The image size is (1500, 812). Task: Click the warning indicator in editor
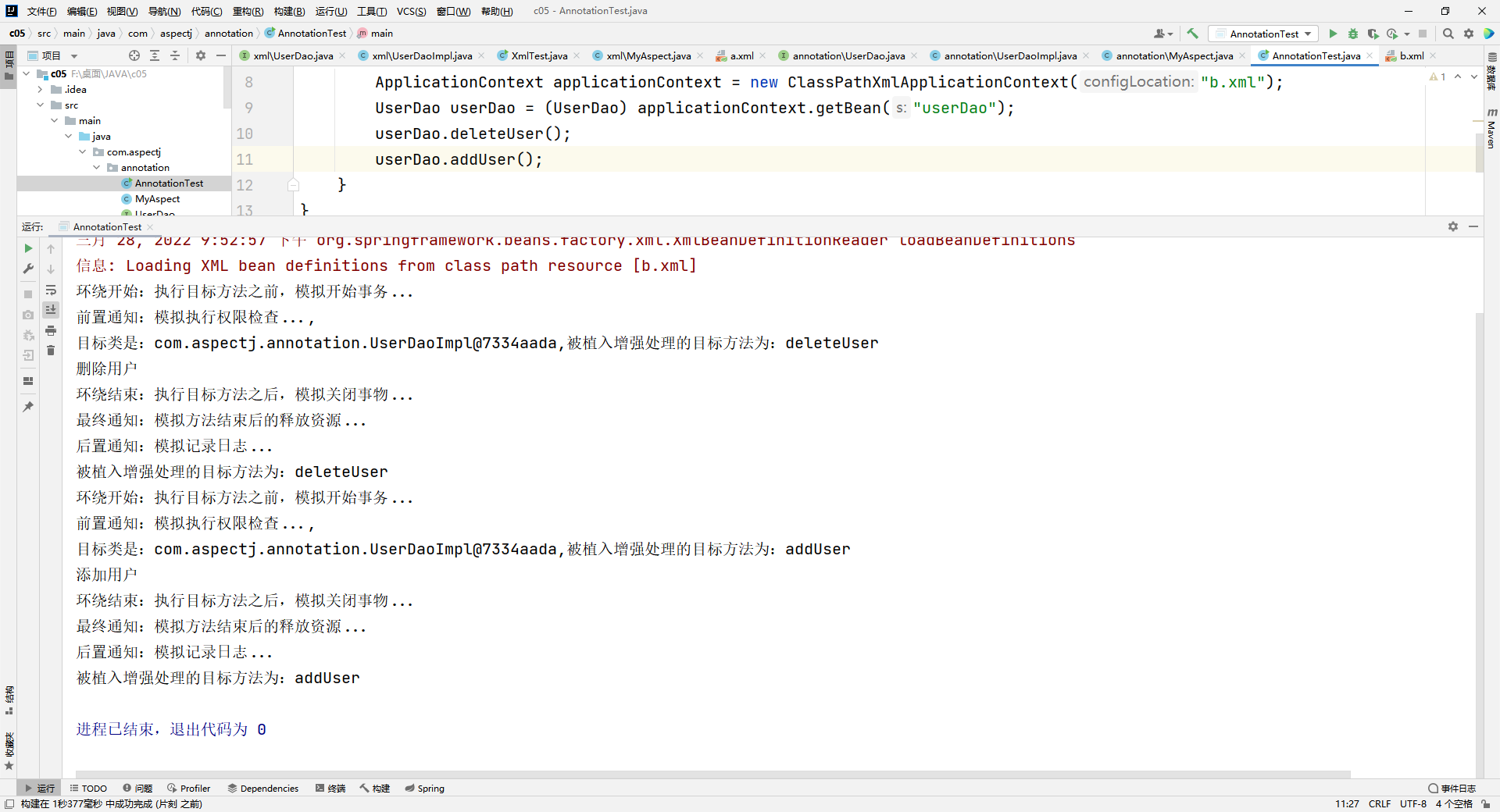coord(1437,77)
